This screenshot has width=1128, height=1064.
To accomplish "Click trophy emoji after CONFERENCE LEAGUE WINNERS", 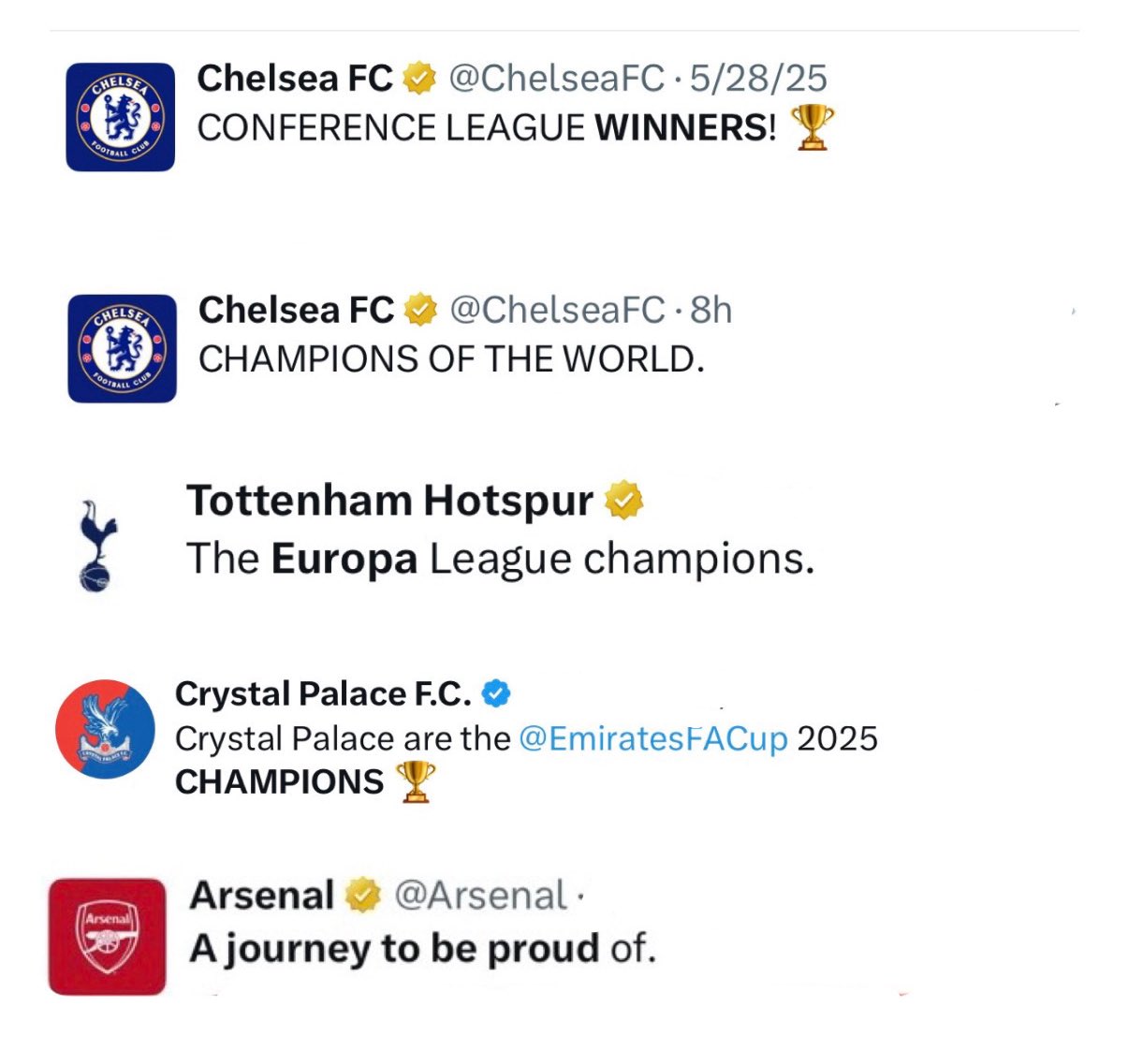I will [812, 127].
